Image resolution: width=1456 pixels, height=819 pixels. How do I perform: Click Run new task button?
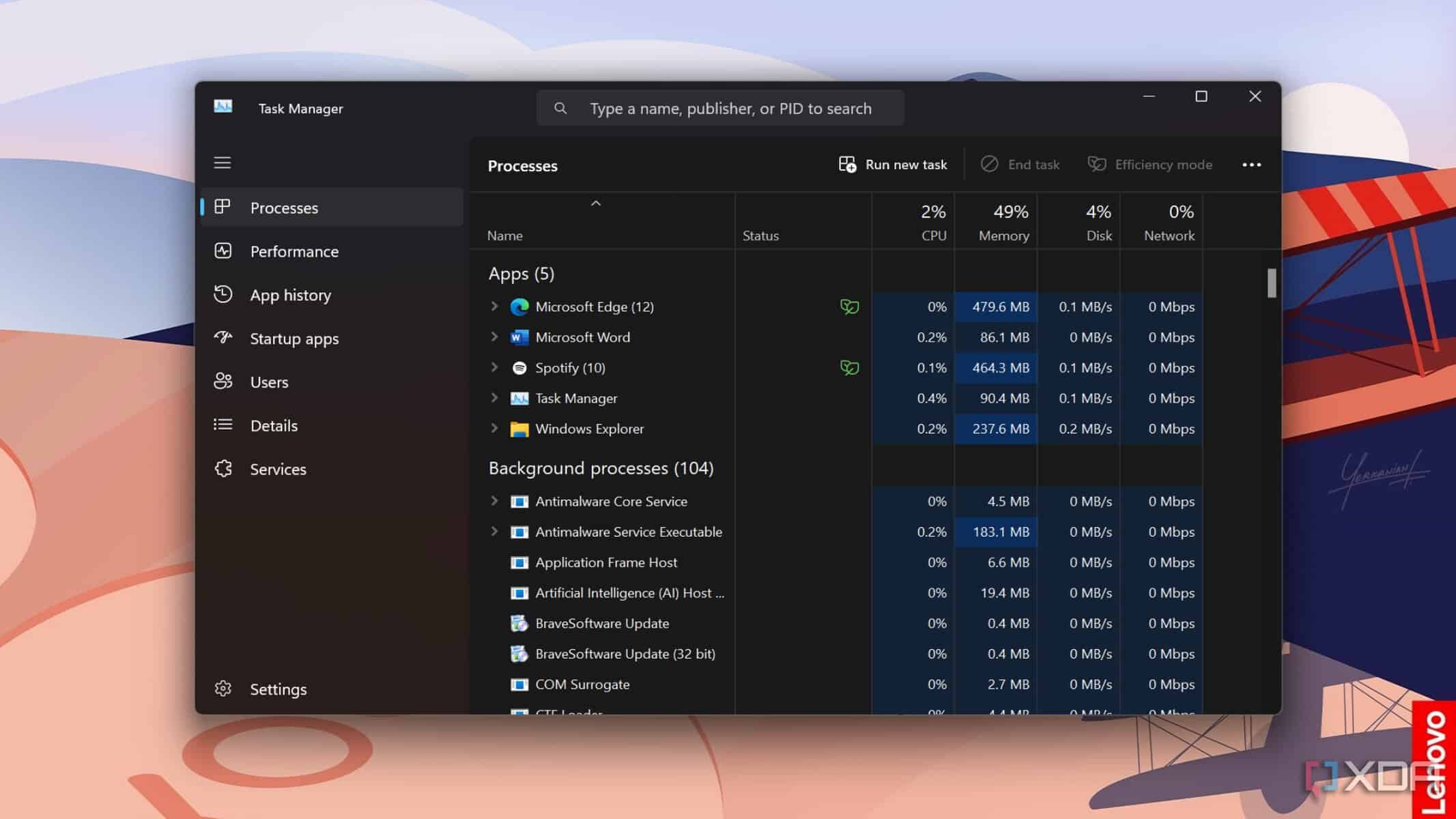point(894,164)
